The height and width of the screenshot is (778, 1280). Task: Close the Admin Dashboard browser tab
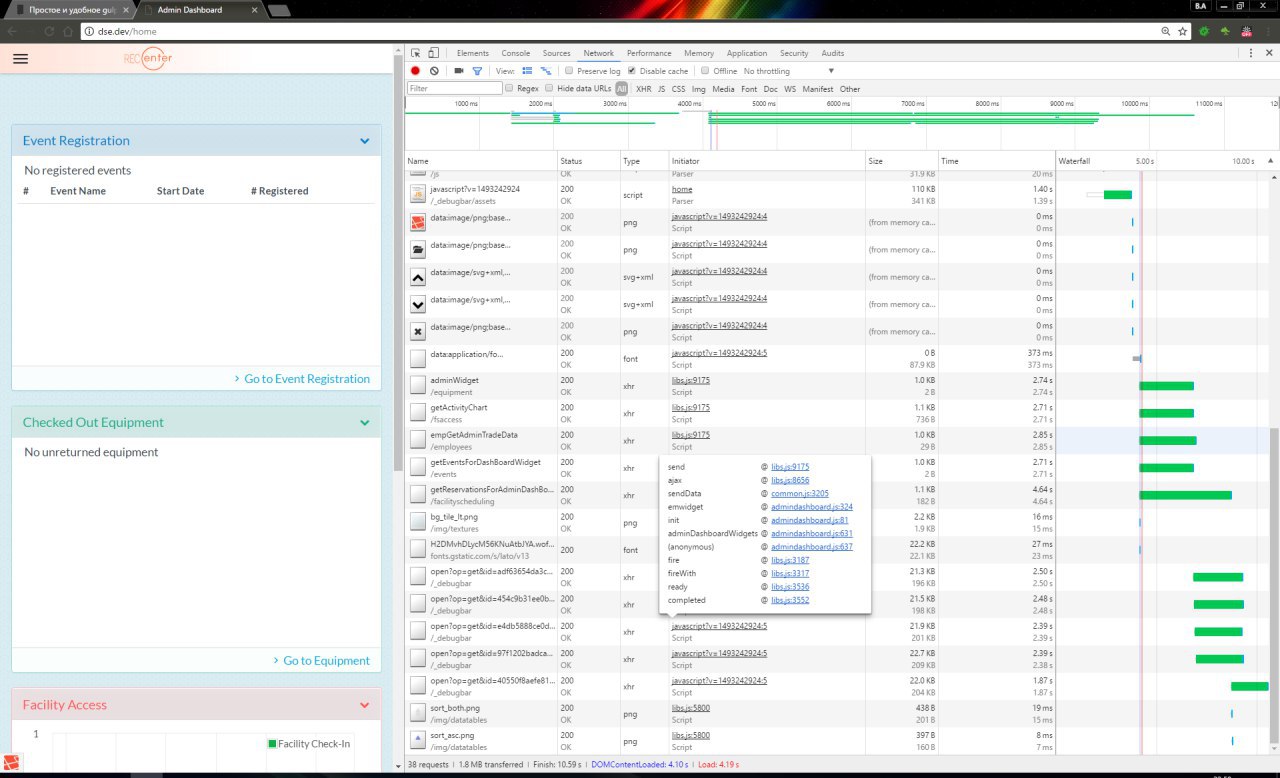pos(255,10)
